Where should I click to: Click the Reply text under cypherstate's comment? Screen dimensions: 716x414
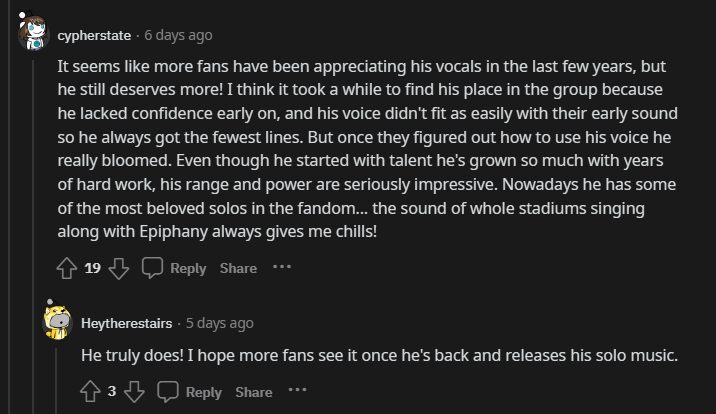pyautogui.click(x=188, y=268)
